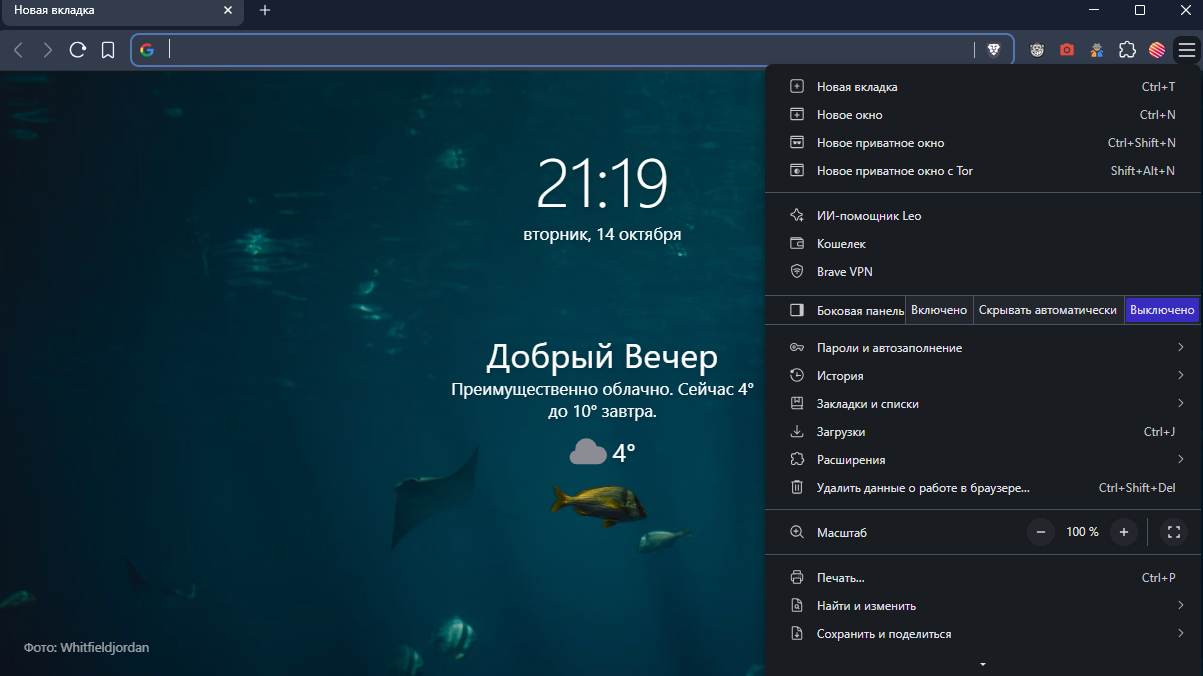Click the 21:19 clock on the page
1203x676 pixels.
(x=602, y=185)
